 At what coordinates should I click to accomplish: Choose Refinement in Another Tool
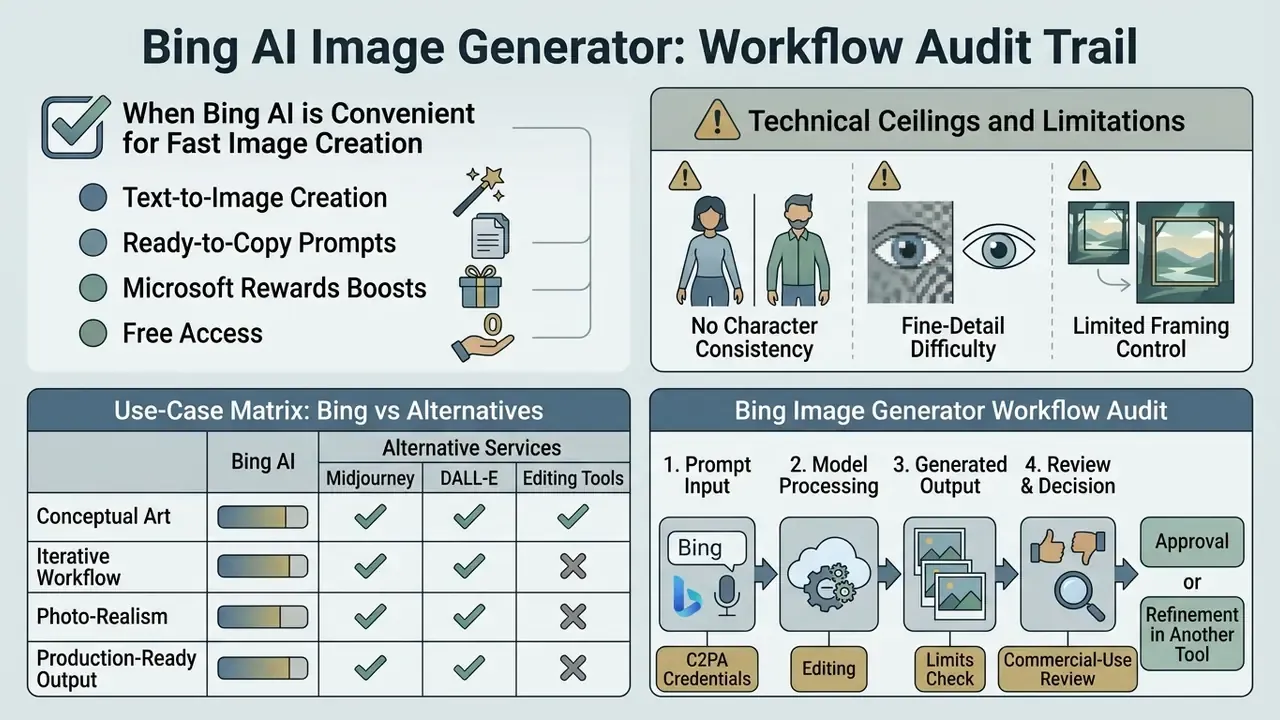point(1192,634)
